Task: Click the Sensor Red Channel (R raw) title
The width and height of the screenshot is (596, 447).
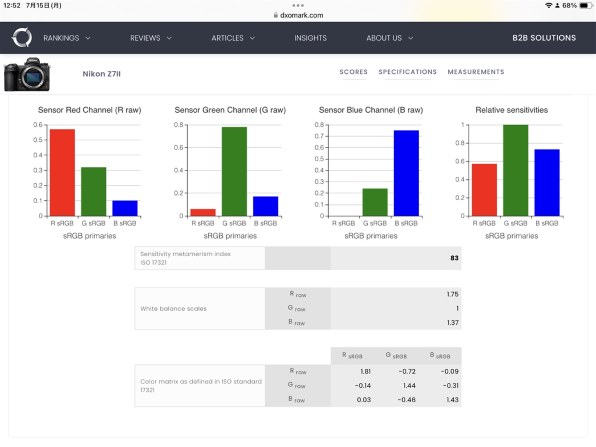Action: click(x=90, y=110)
